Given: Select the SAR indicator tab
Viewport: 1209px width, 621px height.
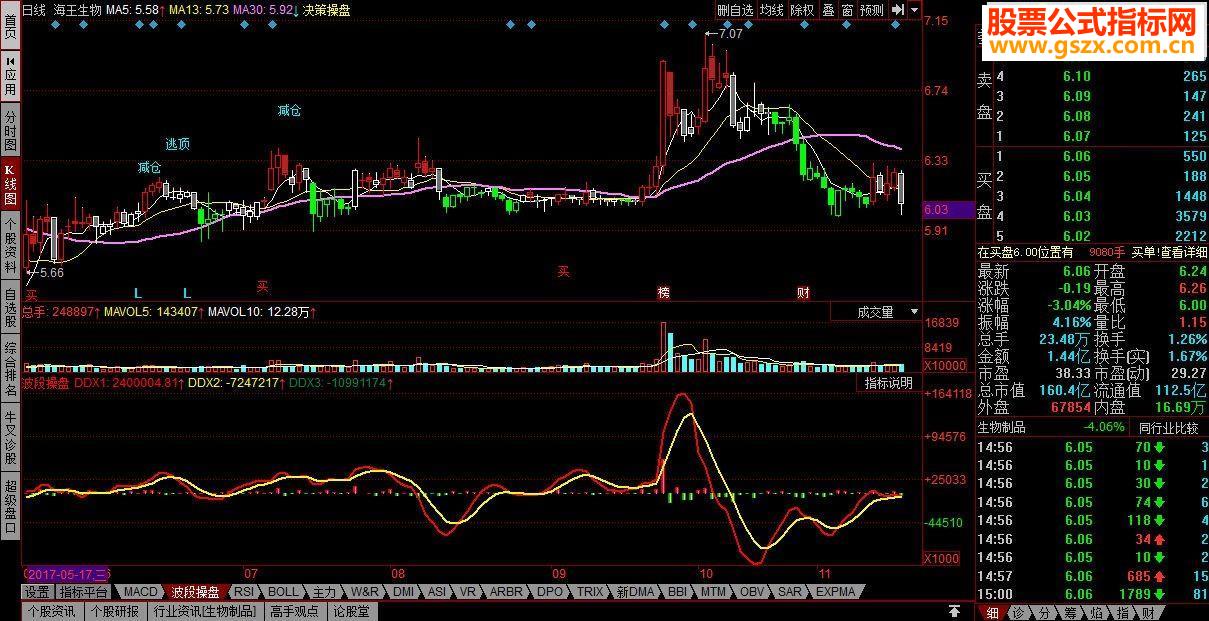Looking at the screenshot, I should [x=790, y=592].
